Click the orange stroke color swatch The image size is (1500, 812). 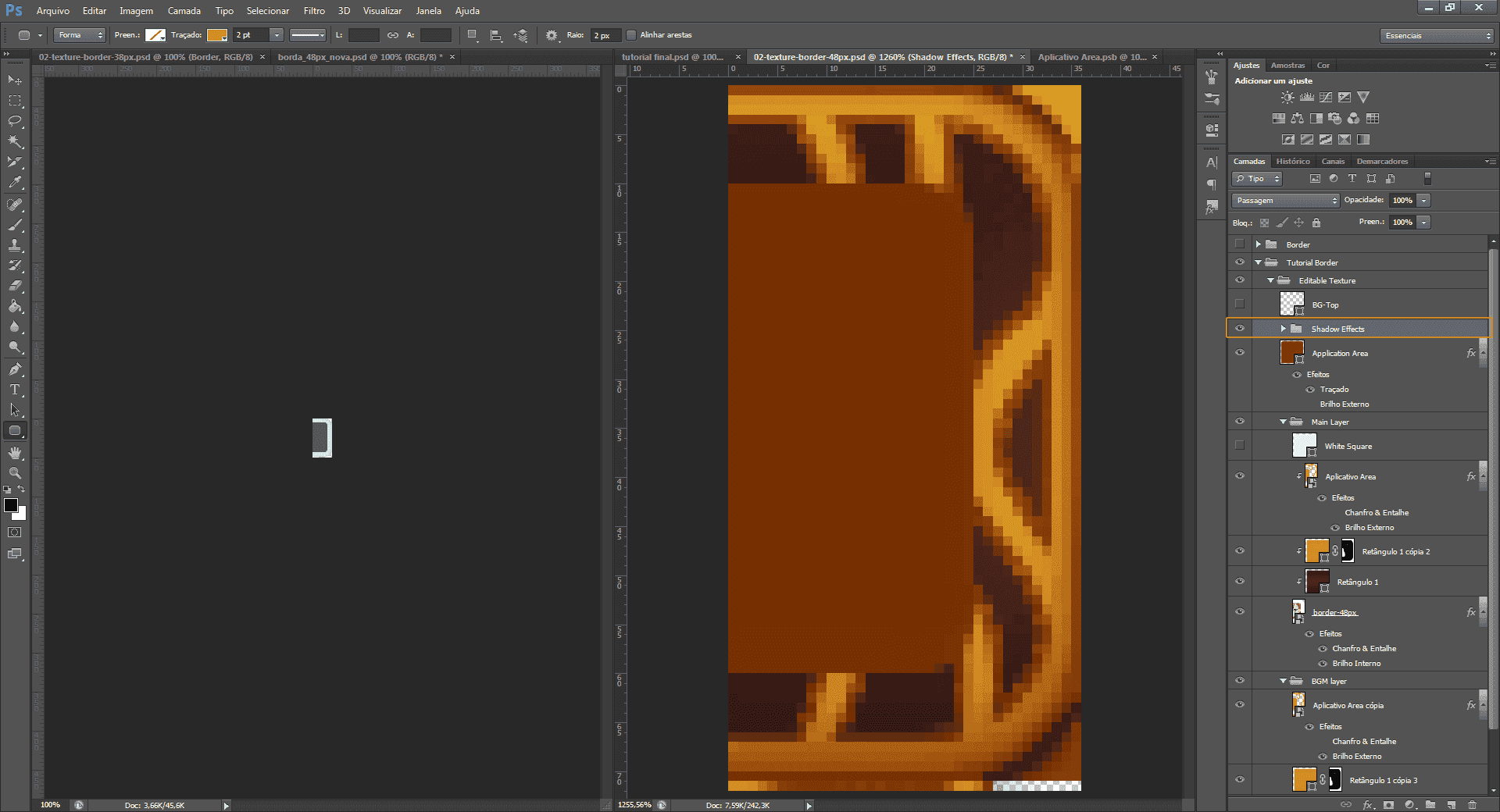point(216,35)
